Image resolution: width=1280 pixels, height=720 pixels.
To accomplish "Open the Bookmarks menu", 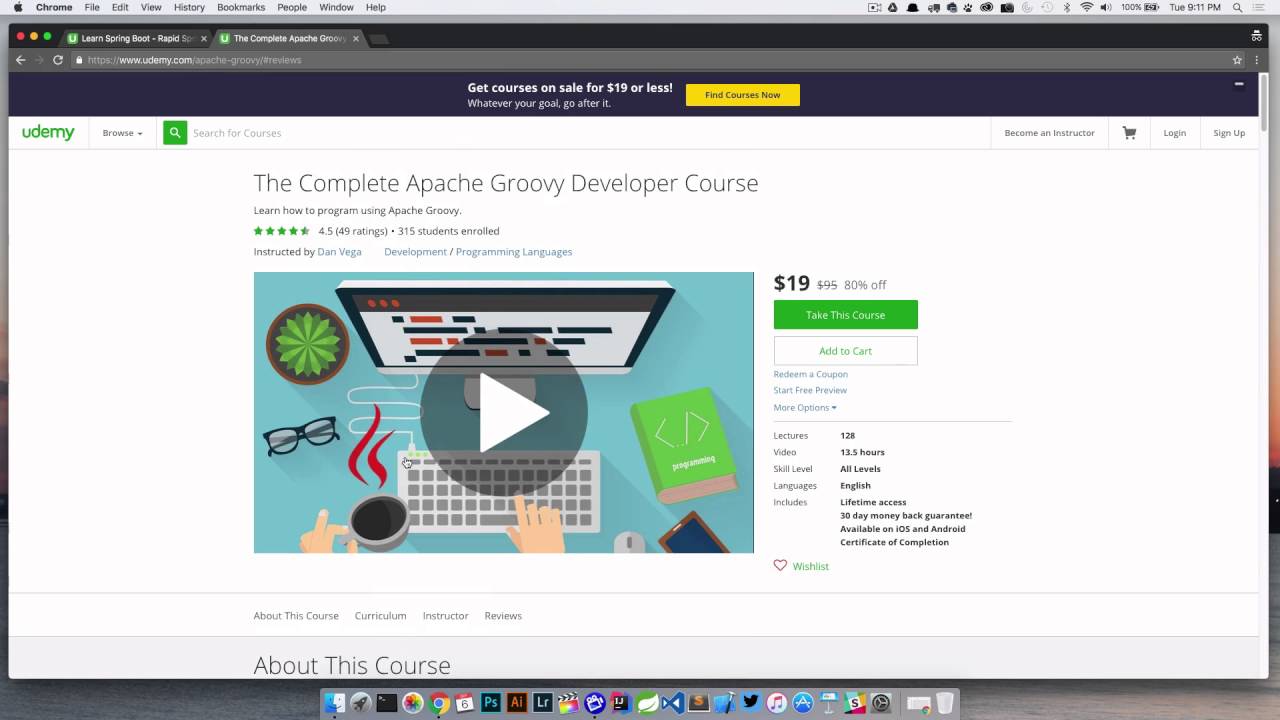I will pos(241,7).
